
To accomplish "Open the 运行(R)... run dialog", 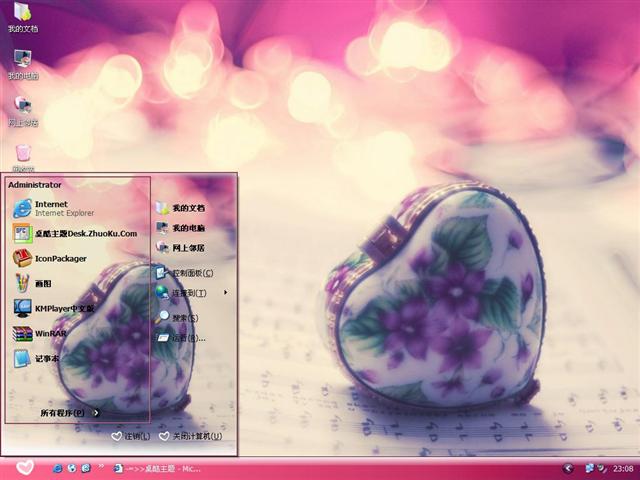I will [180, 338].
